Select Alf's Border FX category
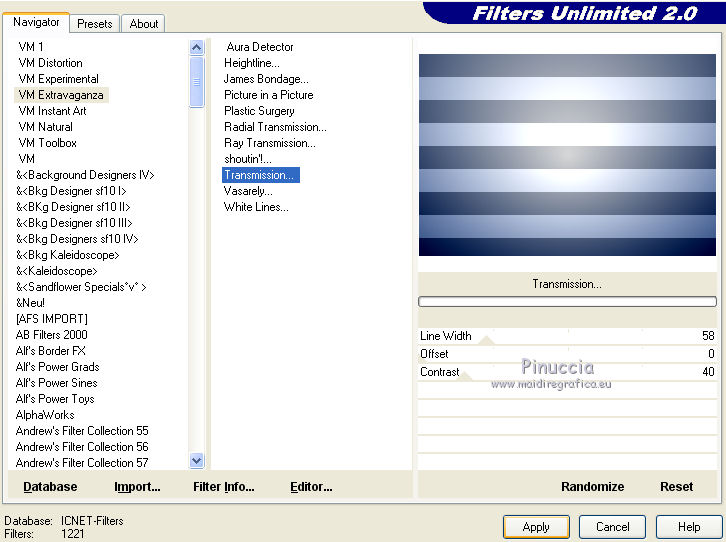The height and width of the screenshot is (542, 726). point(50,351)
